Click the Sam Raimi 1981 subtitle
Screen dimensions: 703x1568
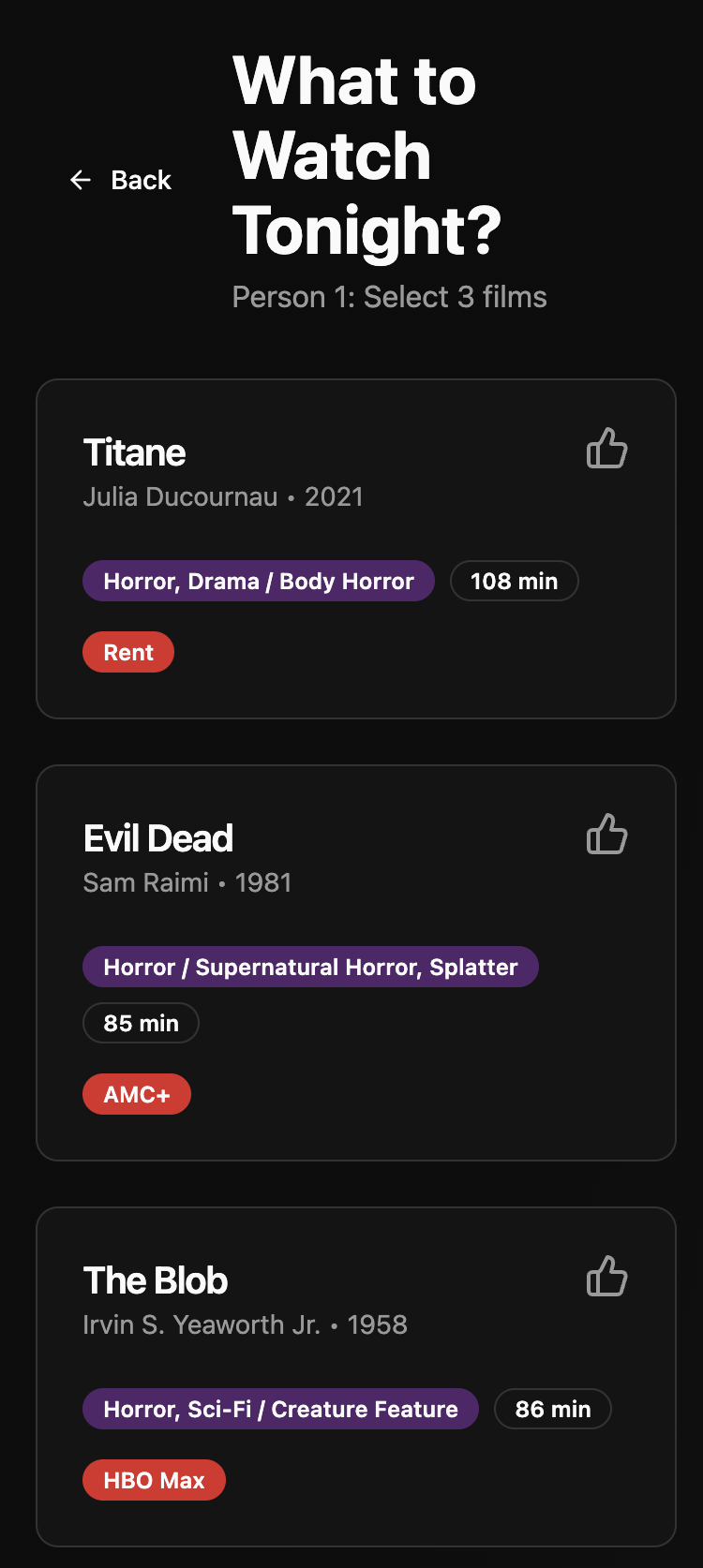(187, 882)
